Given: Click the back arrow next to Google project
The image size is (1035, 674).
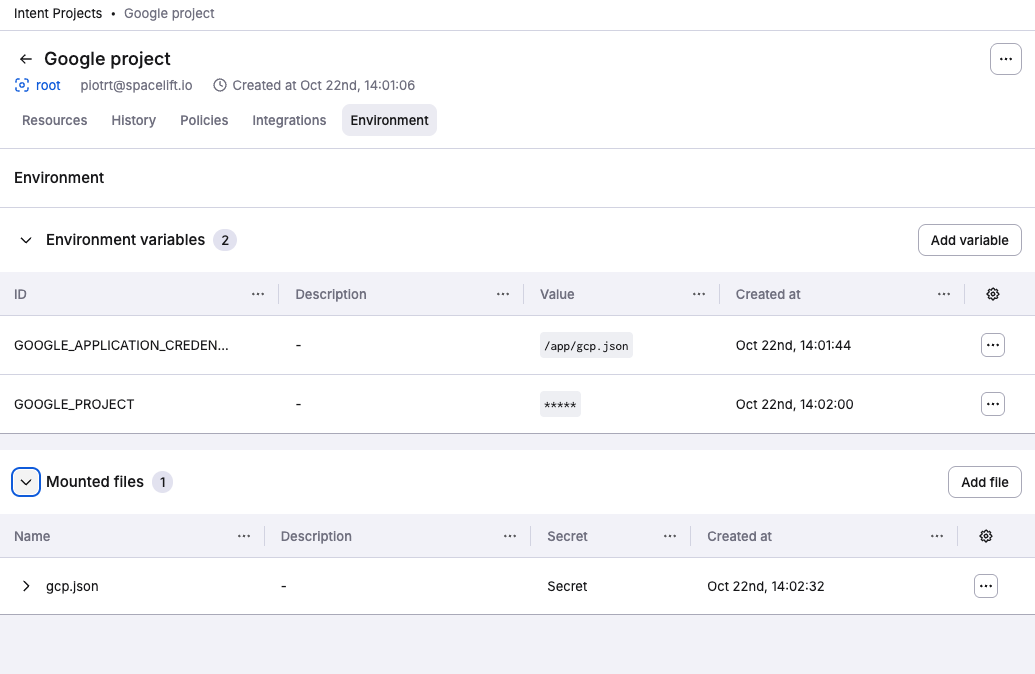Looking at the screenshot, I should pos(25,58).
